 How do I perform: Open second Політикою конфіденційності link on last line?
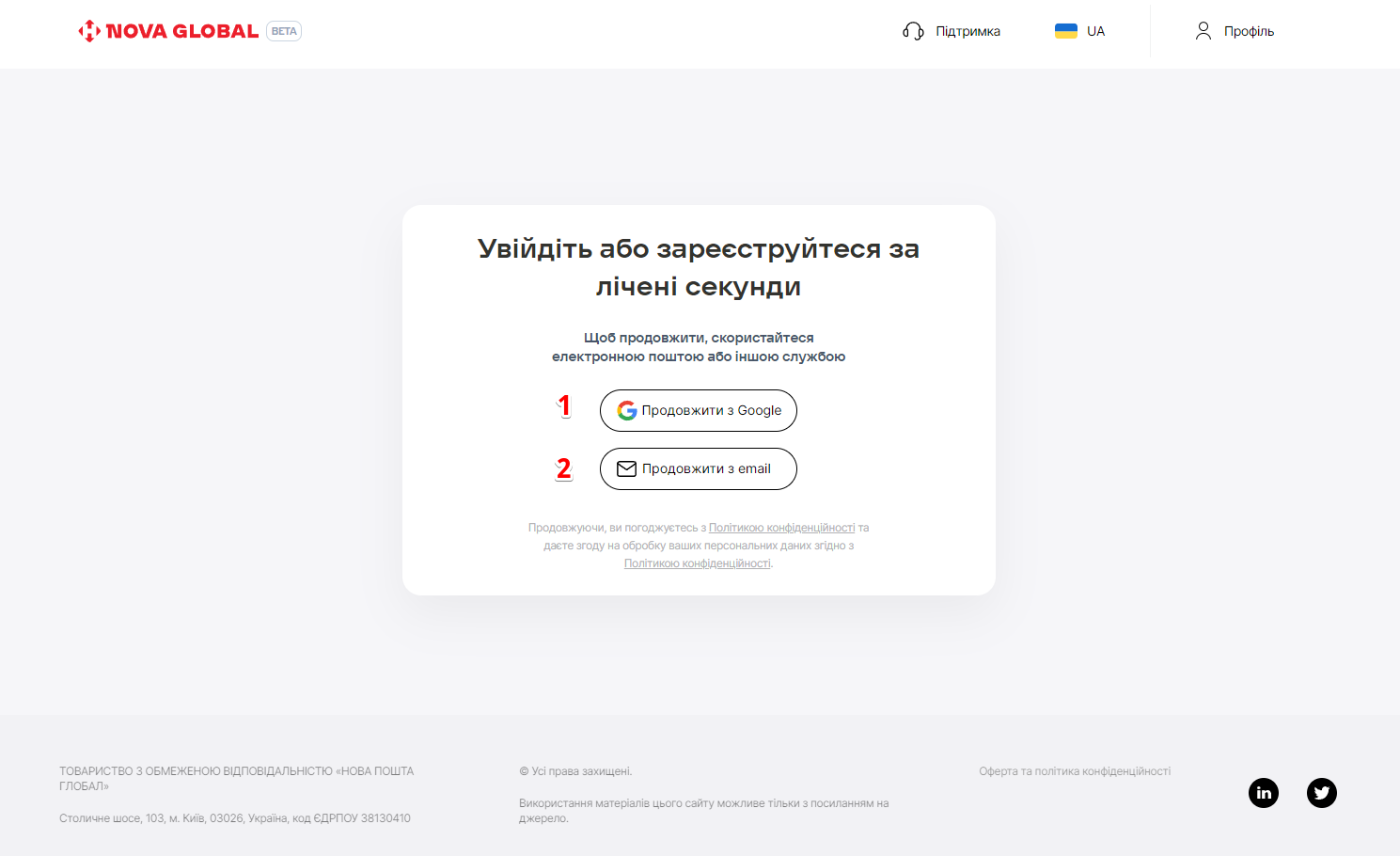(x=697, y=563)
